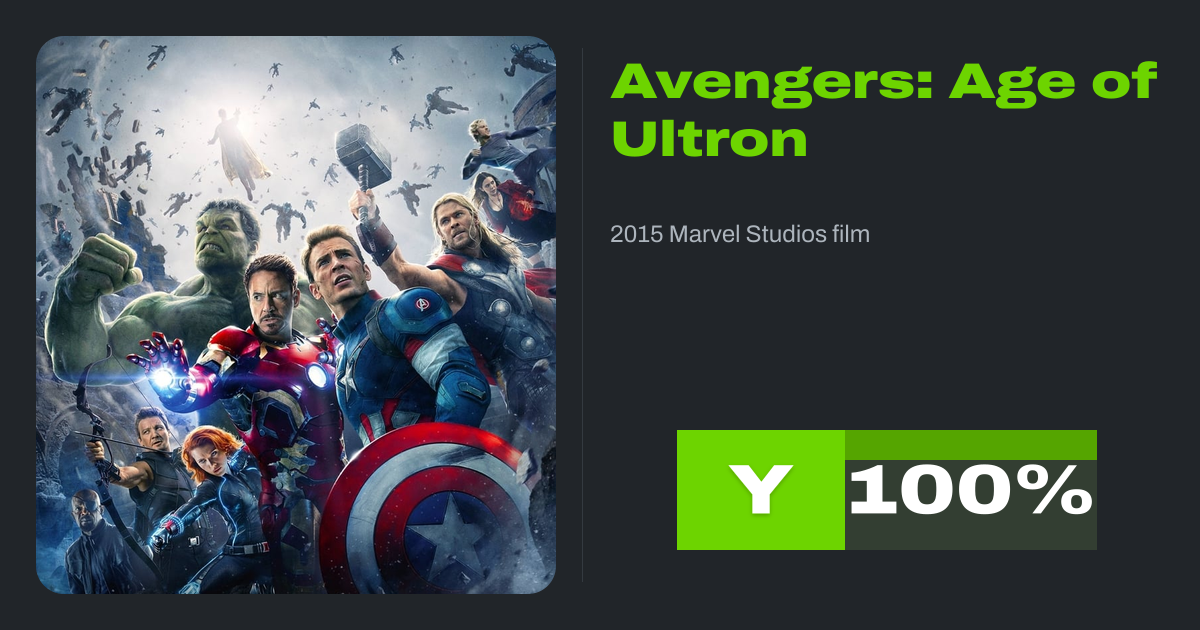Open the Avengers: Age of Ultron title
This screenshot has height=630, width=1200.
pos(884,109)
